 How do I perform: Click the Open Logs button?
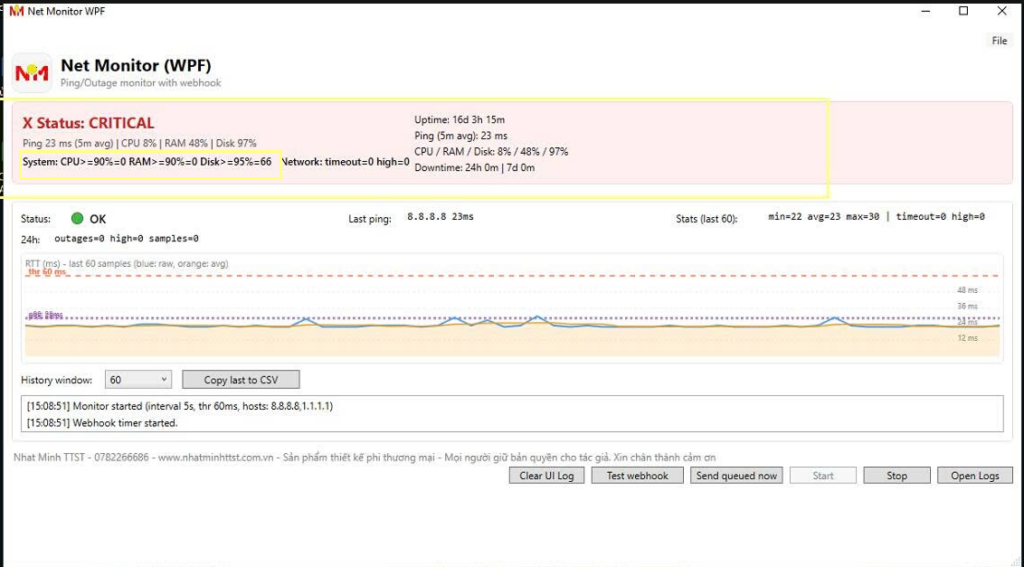[975, 476]
